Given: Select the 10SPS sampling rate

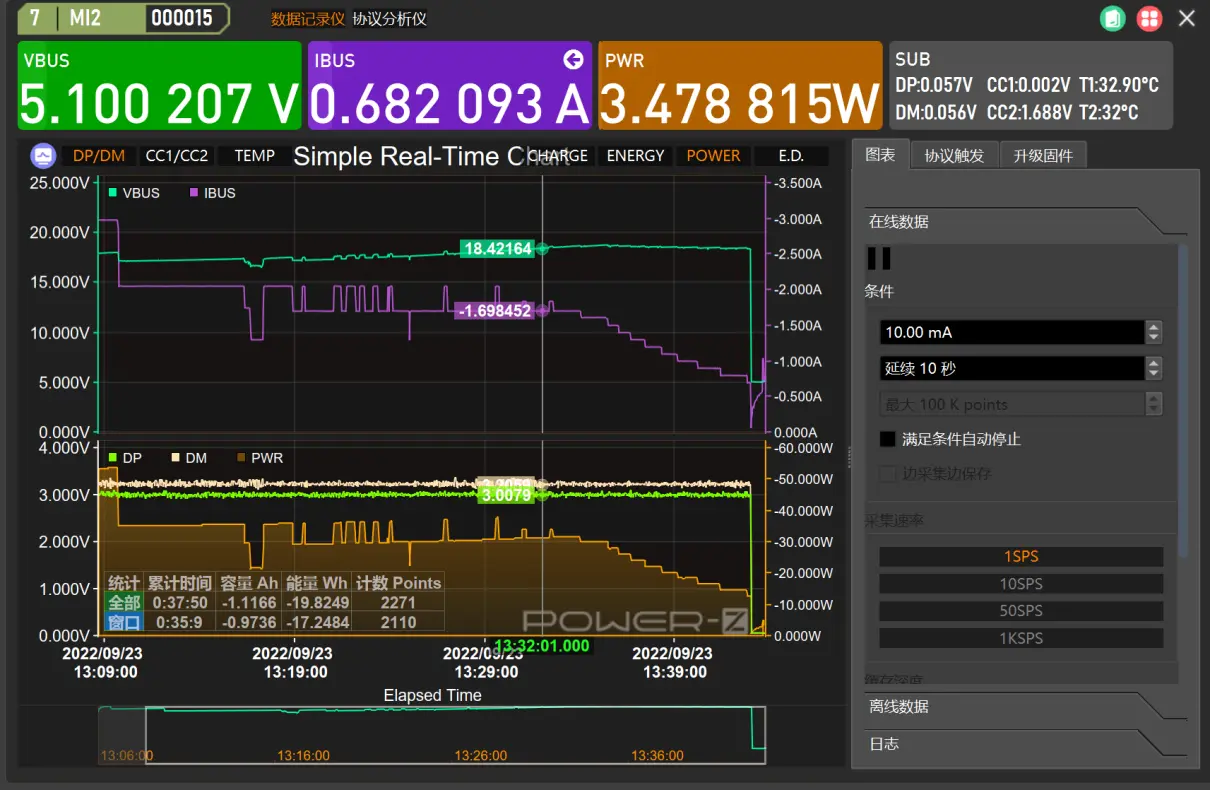Looking at the screenshot, I should [1021, 584].
